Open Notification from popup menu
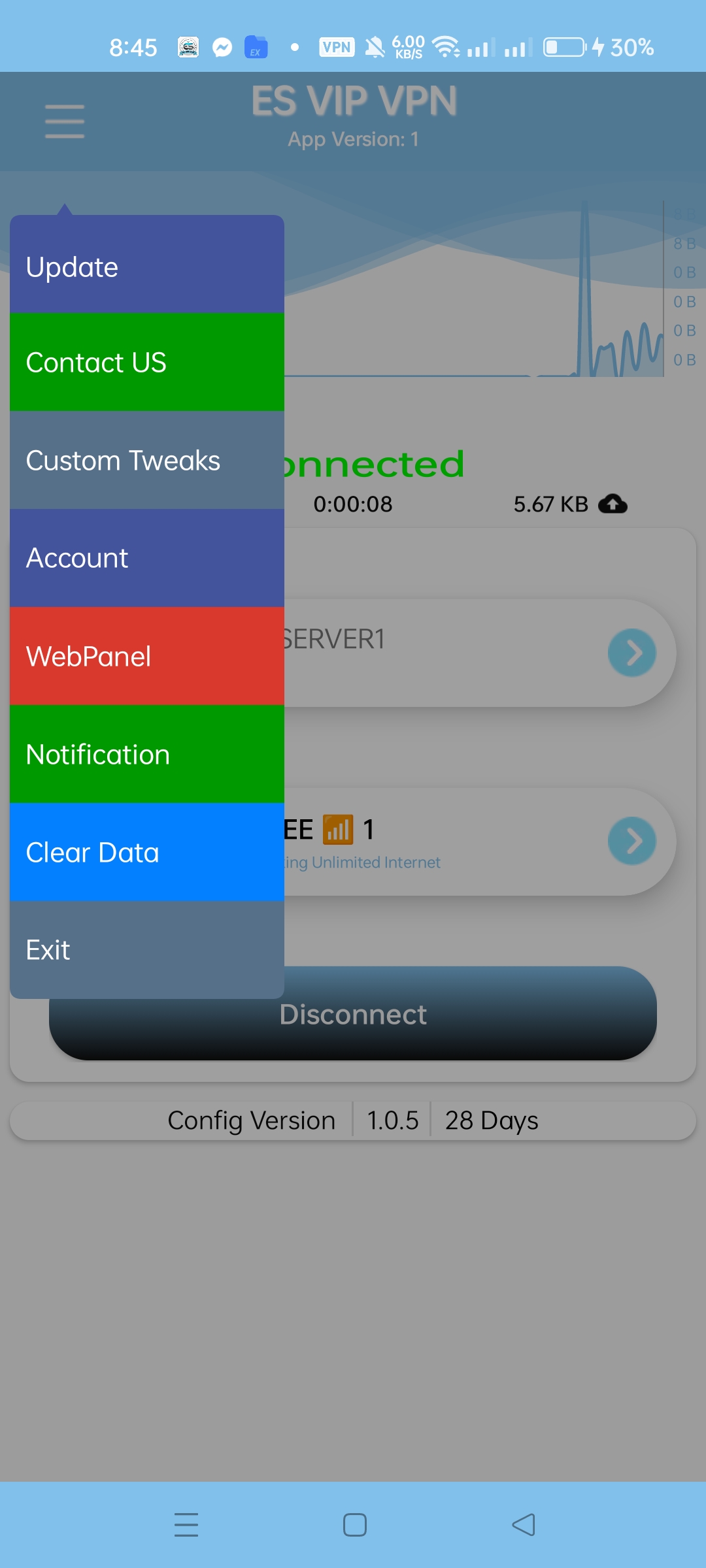 (147, 754)
